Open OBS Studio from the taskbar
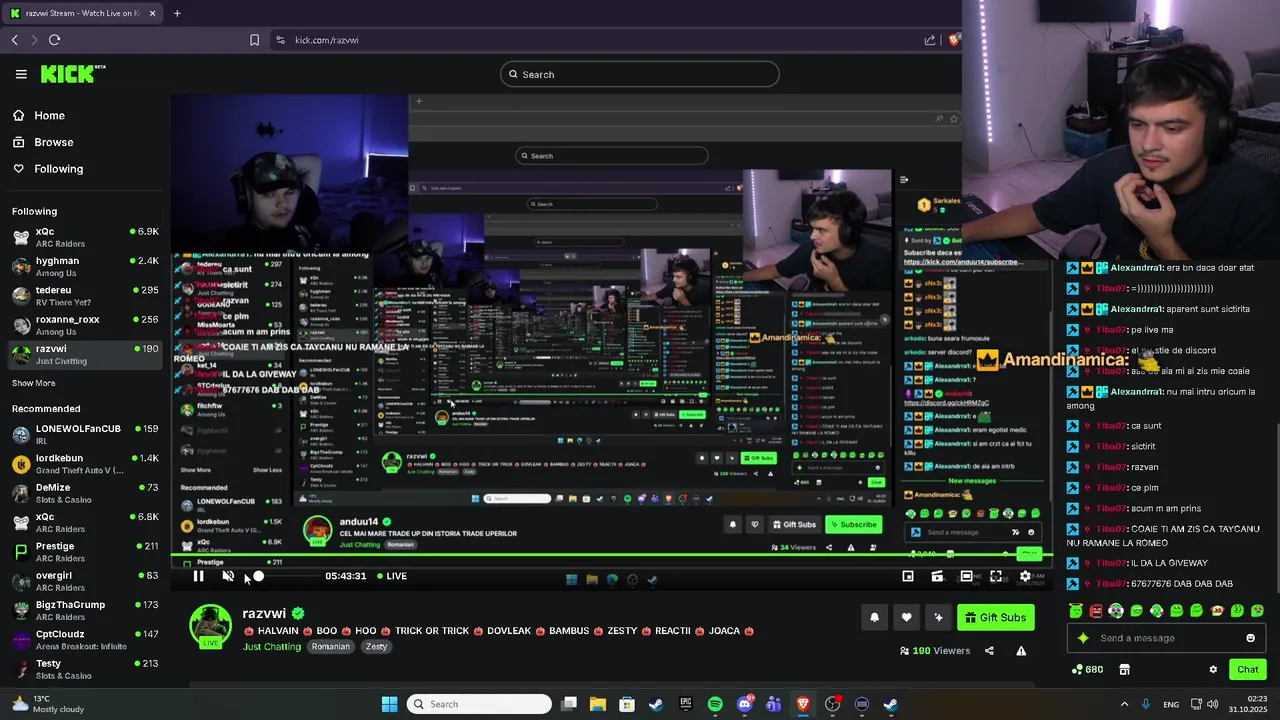The image size is (1280, 720). (x=832, y=704)
